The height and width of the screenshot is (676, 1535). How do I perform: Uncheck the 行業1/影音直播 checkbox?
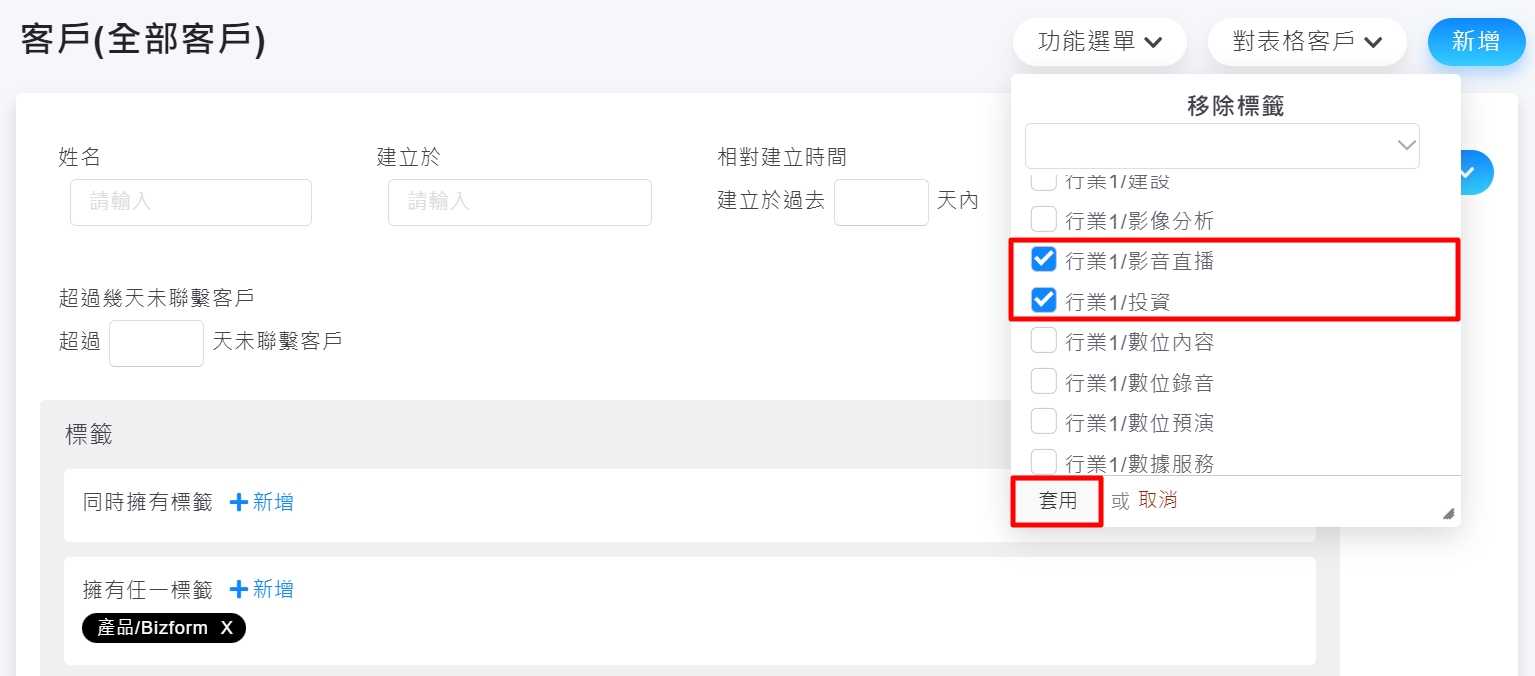tap(1044, 260)
